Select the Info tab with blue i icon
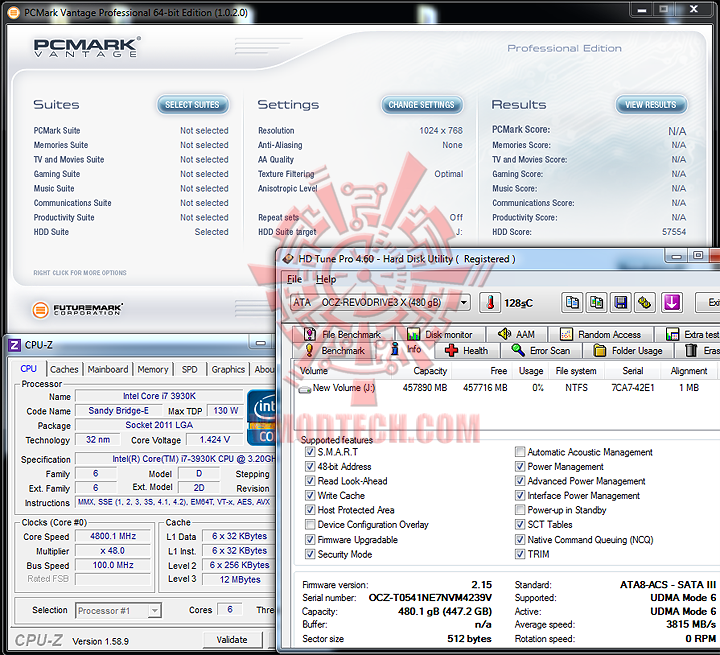720x655 pixels. click(x=394, y=349)
